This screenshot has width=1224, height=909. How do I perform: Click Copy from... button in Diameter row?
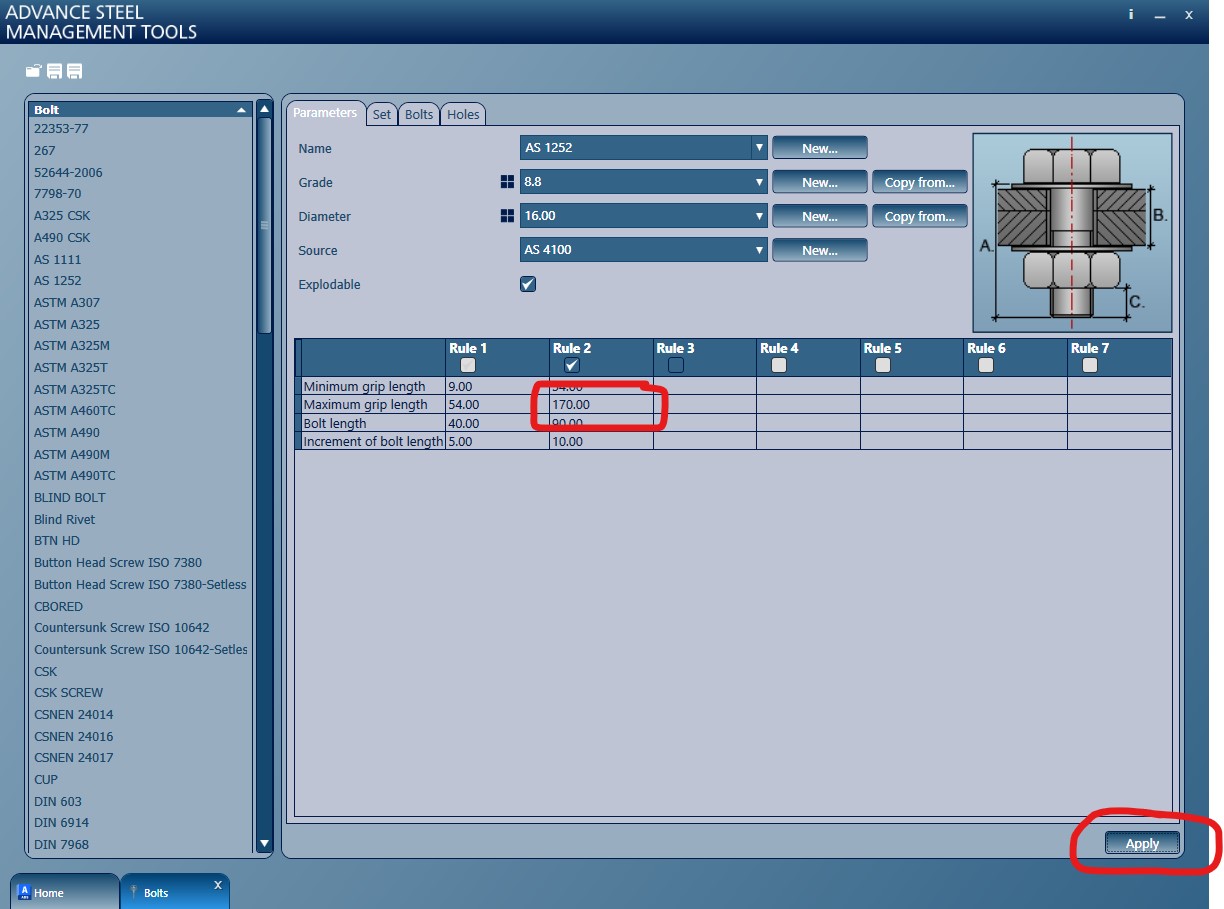(x=920, y=216)
